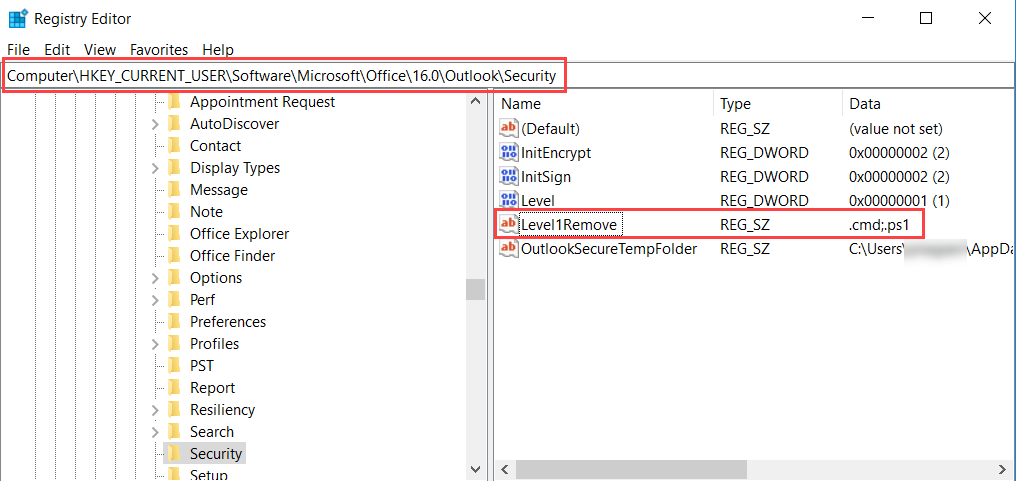Viewport: 1016px width, 481px height.
Task: Click the Profiles folder icon
Action: (174, 344)
